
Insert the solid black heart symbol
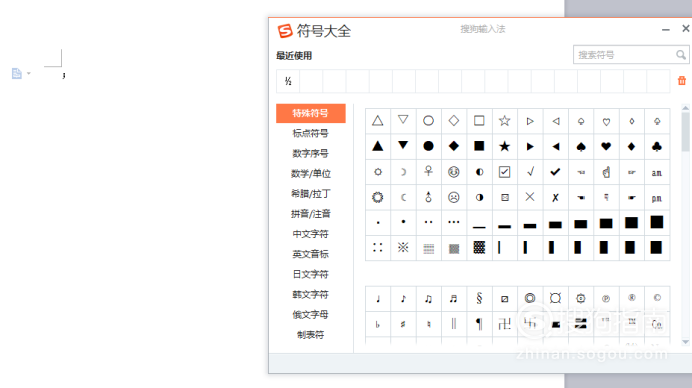click(x=606, y=147)
